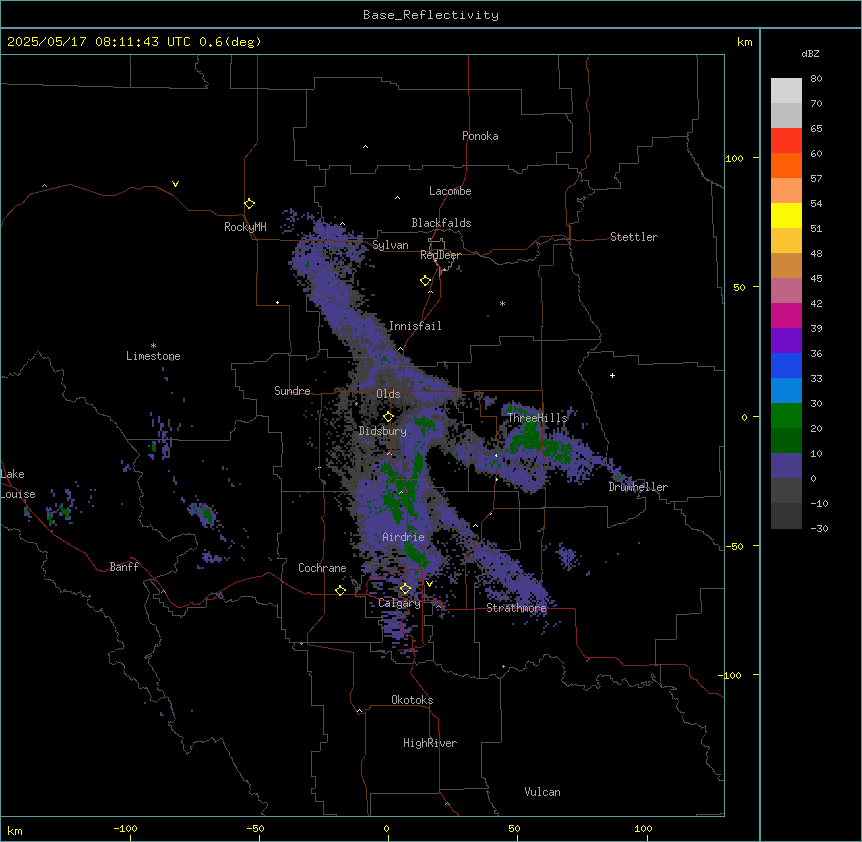Click the Base_Reflectivity title text

431,15
